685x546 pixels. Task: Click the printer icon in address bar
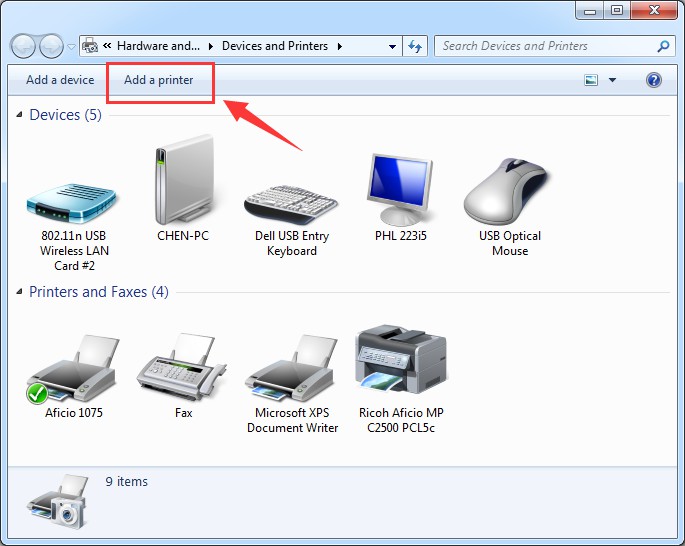[x=90, y=45]
